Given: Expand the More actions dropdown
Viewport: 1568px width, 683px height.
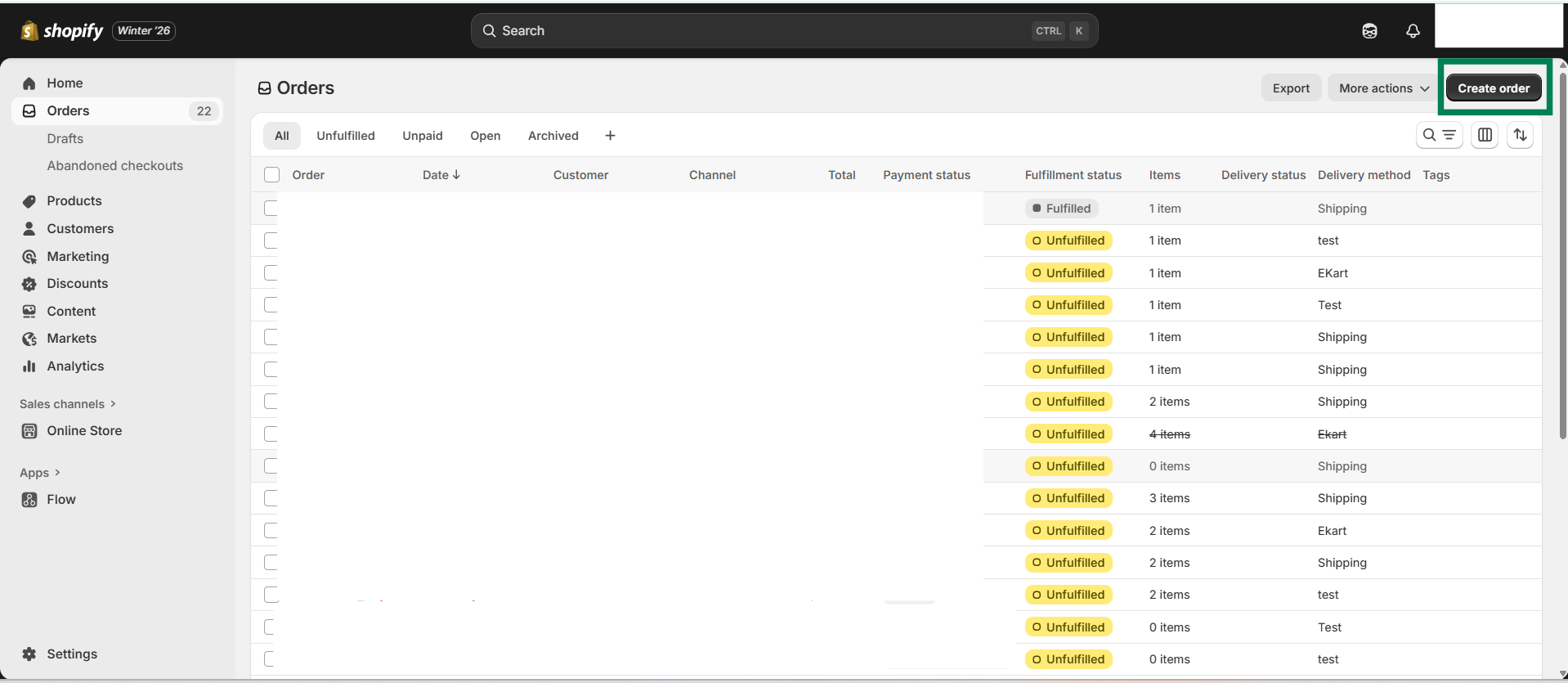Looking at the screenshot, I should [1383, 88].
